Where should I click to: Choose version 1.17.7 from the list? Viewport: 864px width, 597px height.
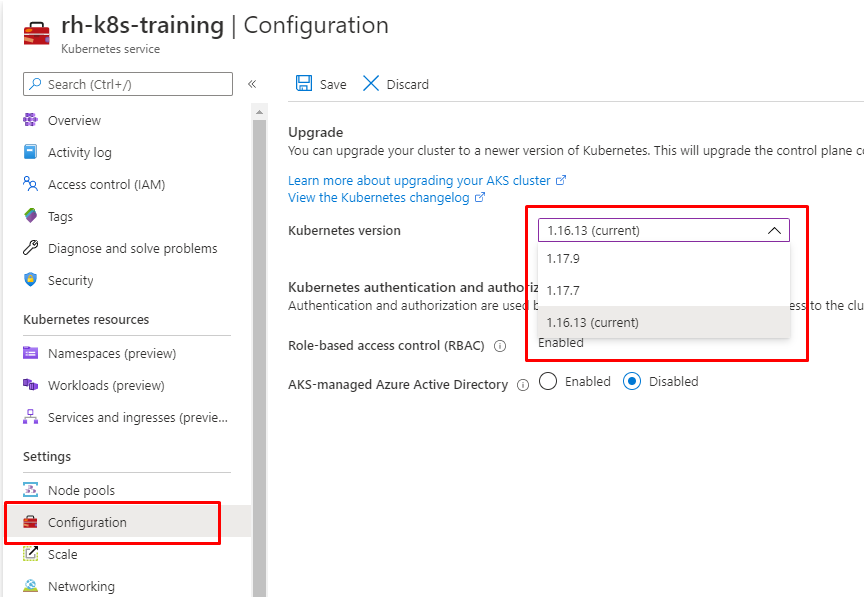pos(663,291)
